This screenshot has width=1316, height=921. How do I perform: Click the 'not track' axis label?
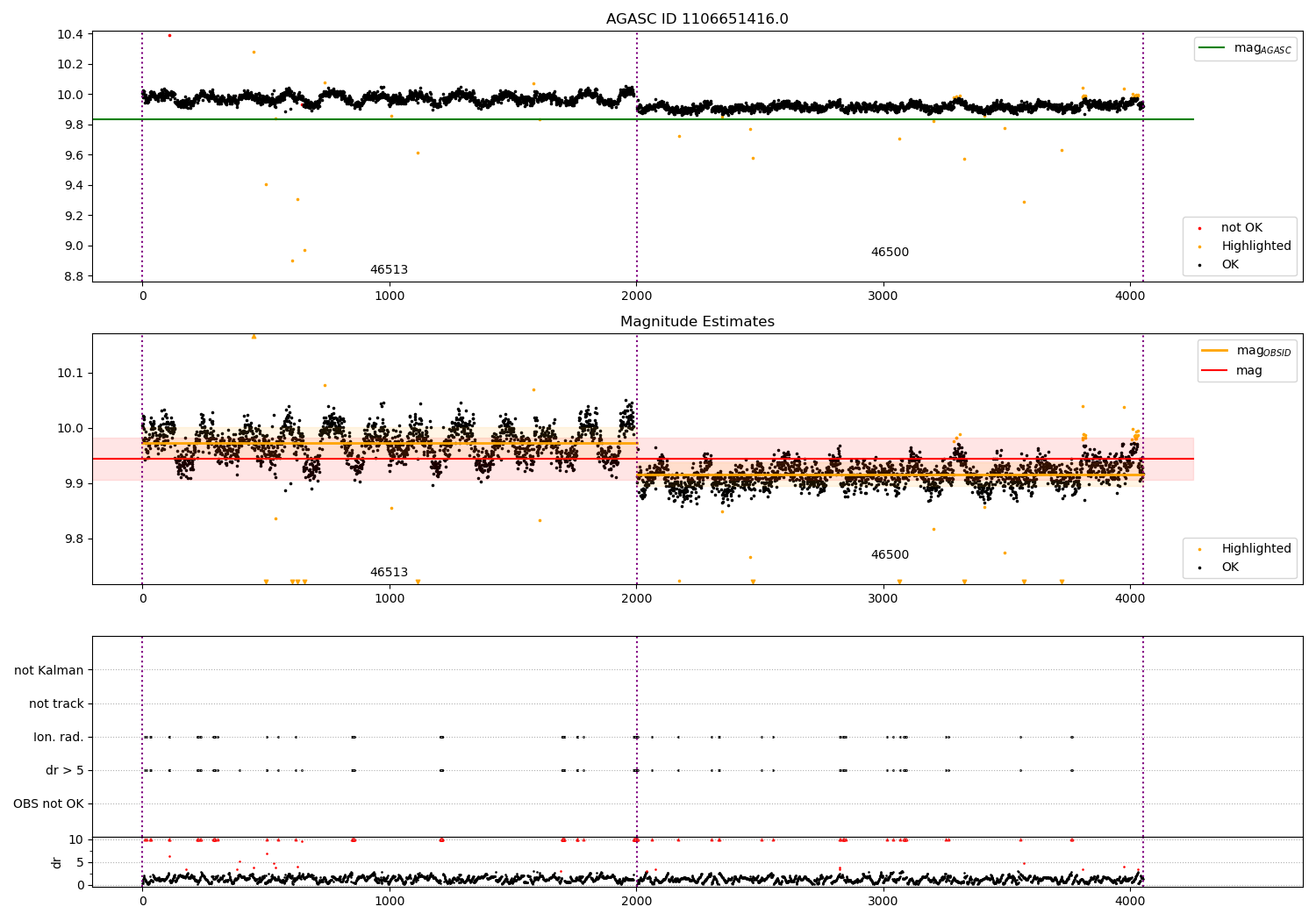[56, 703]
